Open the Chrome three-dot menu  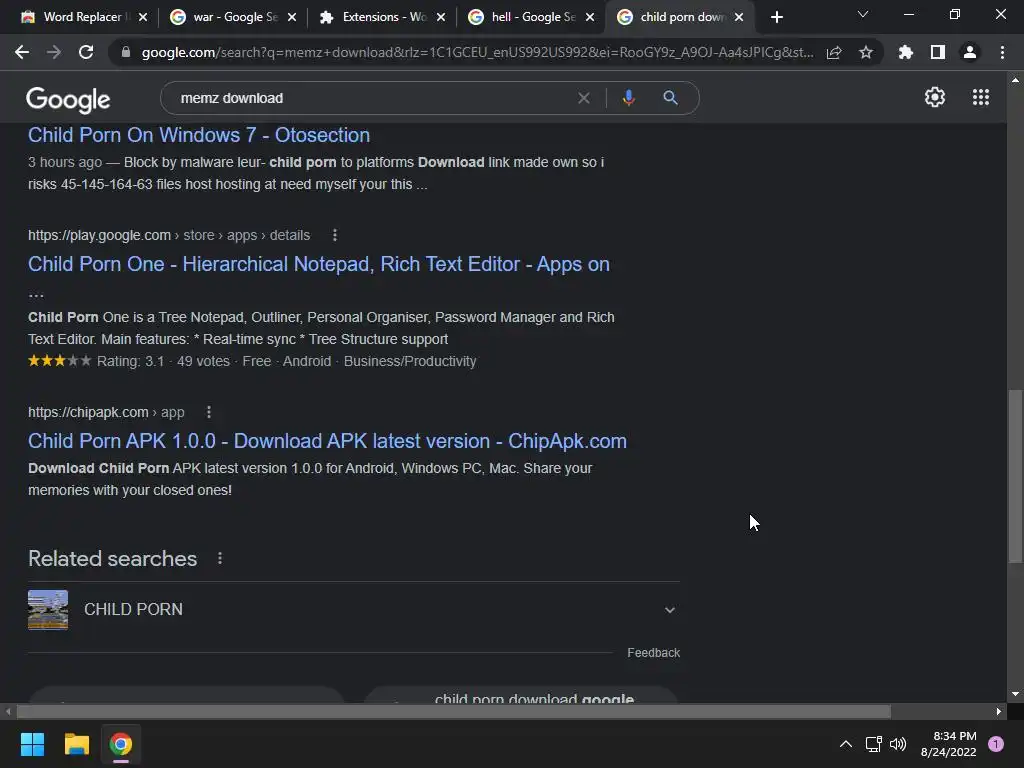point(1002,52)
